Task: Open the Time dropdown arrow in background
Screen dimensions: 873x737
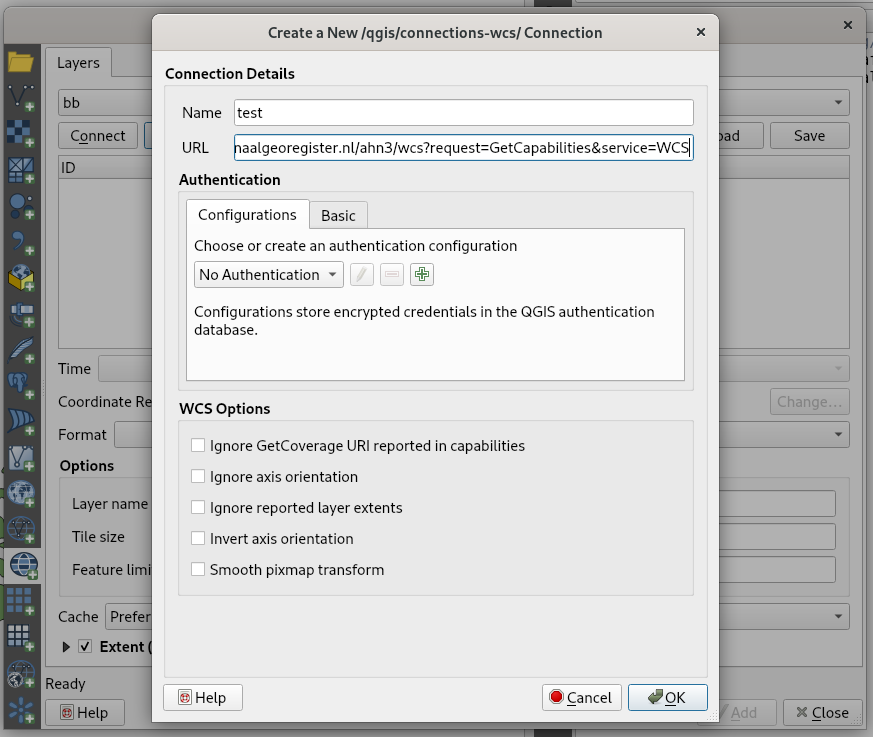Action: [x=838, y=368]
